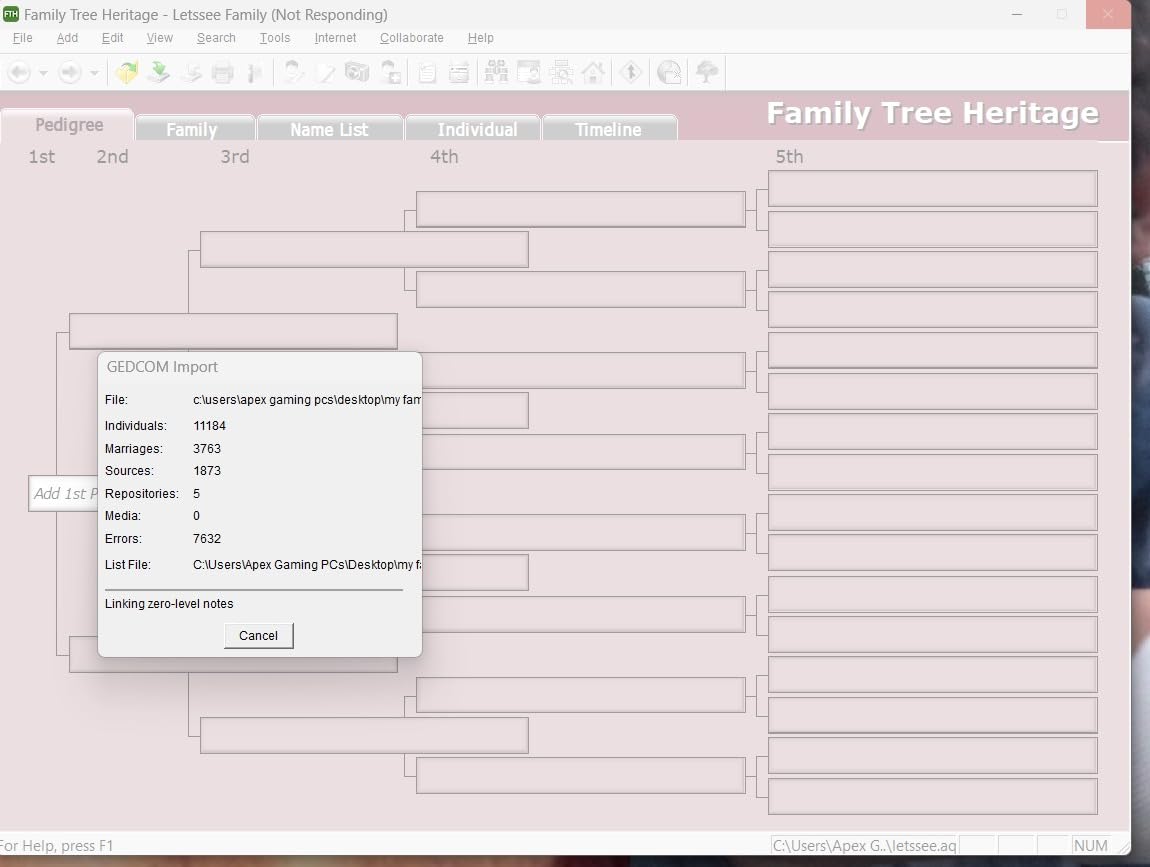Image resolution: width=1150 pixels, height=867 pixels.
Task: Click the family group chart icon
Action: point(497,72)
